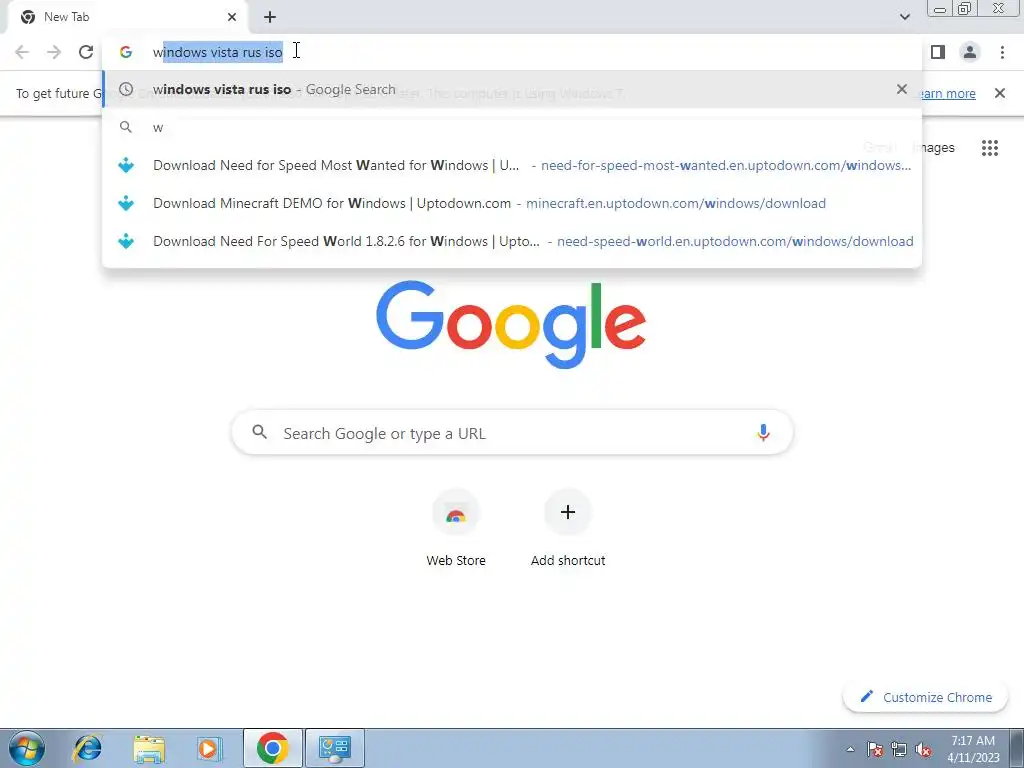Open the Control Panel taskbar item
The height and width of the screenshot is (768, 1024).
click(x=334, y=748)
